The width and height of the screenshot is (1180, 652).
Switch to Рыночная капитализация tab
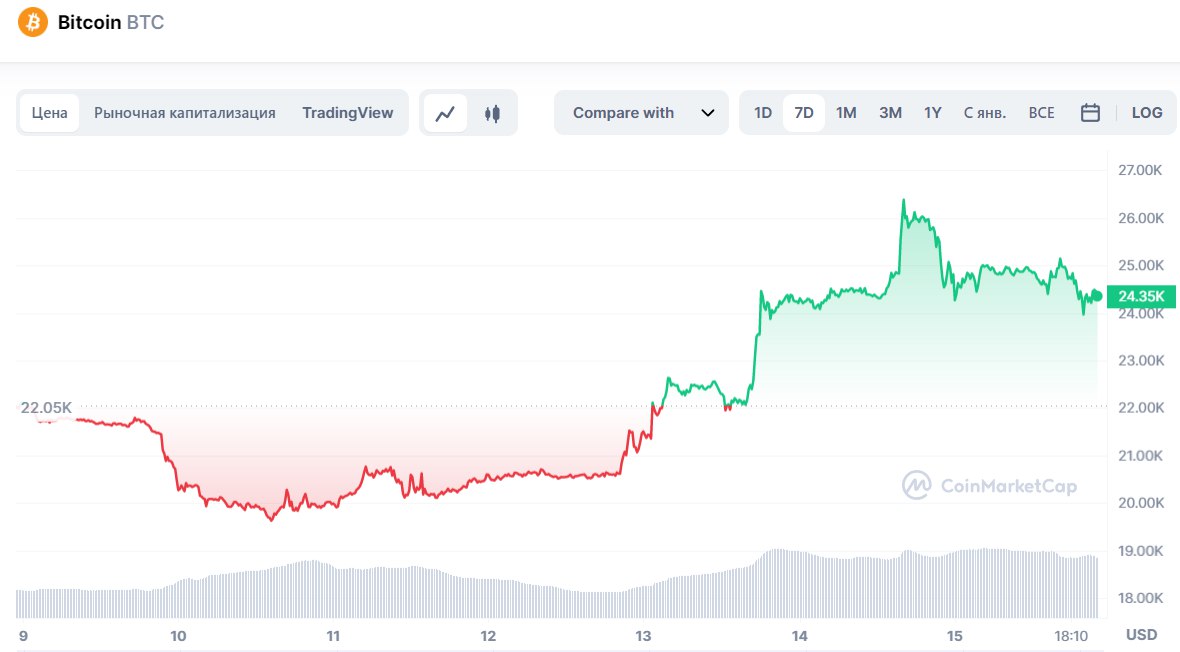click(x=185, y=113)
